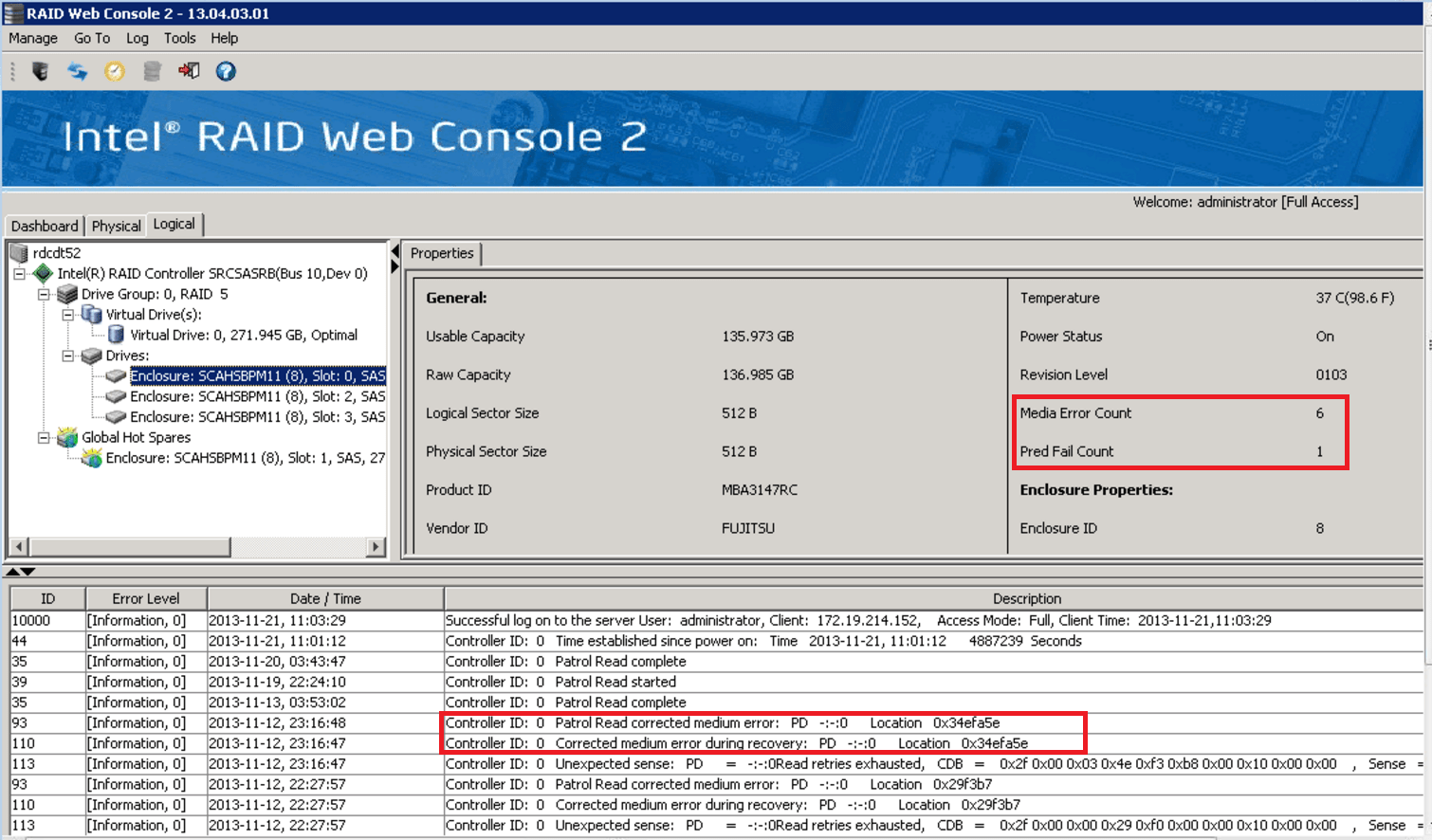Click the storage drives toolbar icon
This screenshot has width=1432, height=840.
tap(152, 70)
